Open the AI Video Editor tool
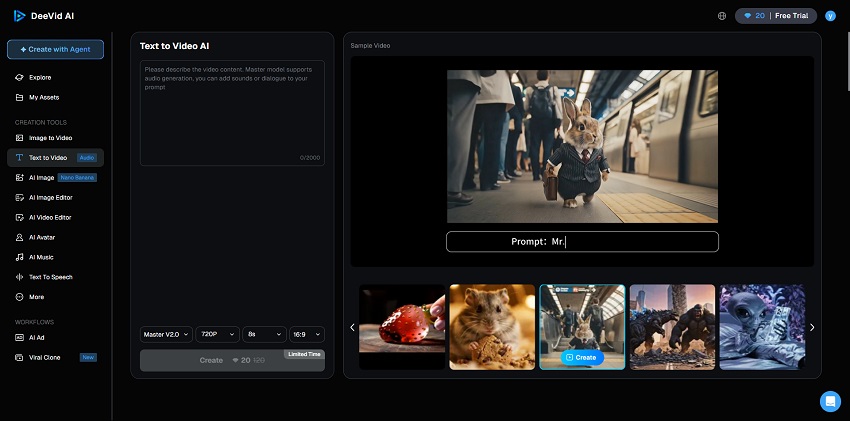The width and height of the screenshot is (850, 421). click(x=55, y=217)
